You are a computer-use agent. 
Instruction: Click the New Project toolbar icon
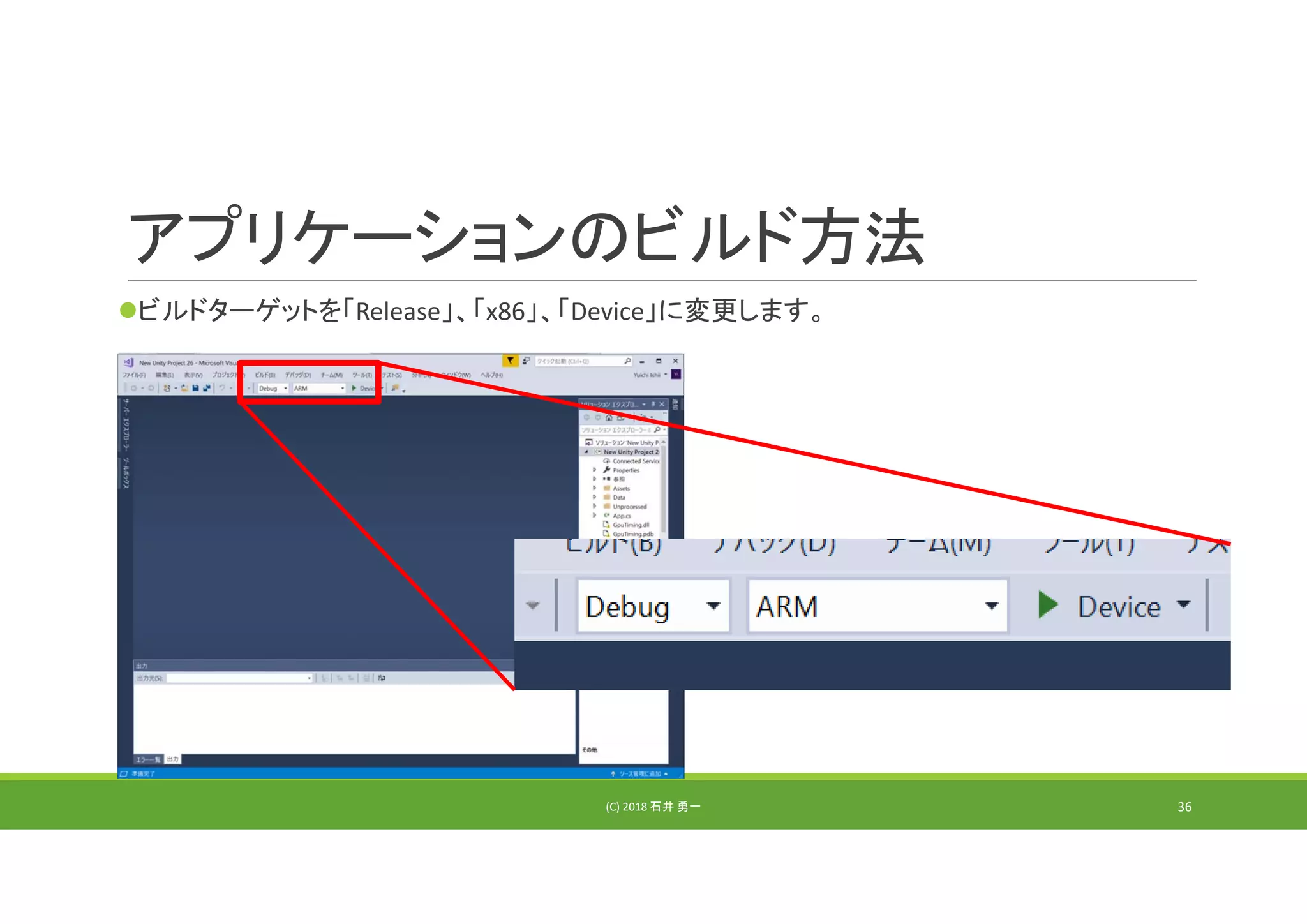(167, 388)
